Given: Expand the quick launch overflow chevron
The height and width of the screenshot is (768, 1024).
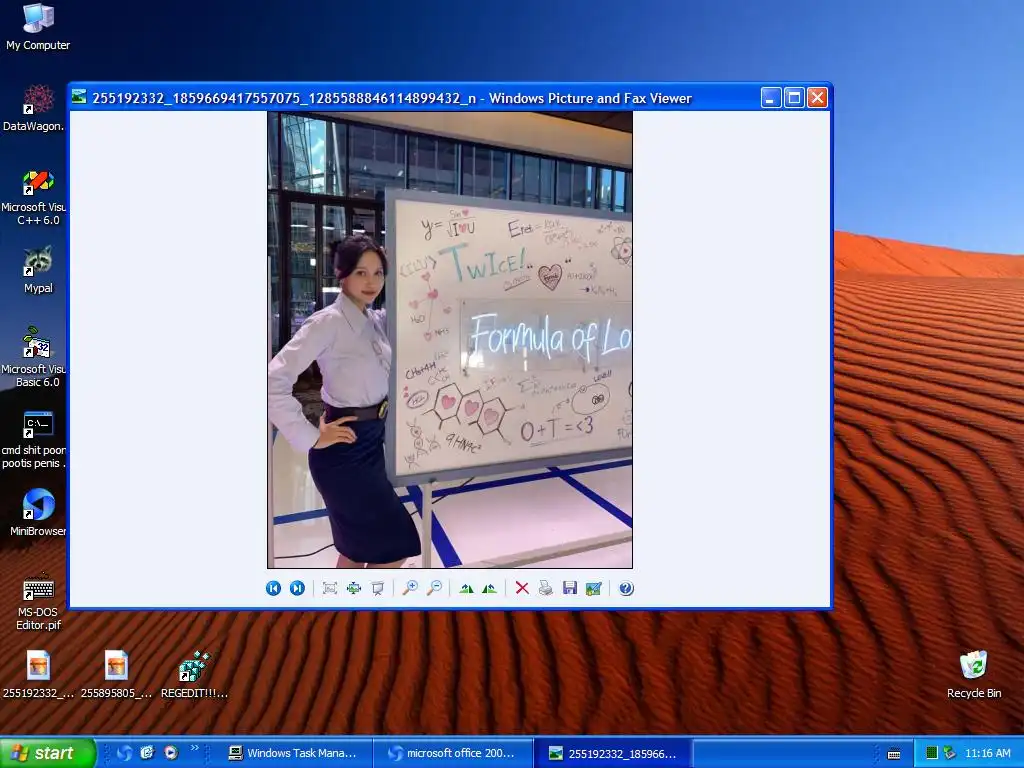Looking at the screenshot, I should click(195, 748).
